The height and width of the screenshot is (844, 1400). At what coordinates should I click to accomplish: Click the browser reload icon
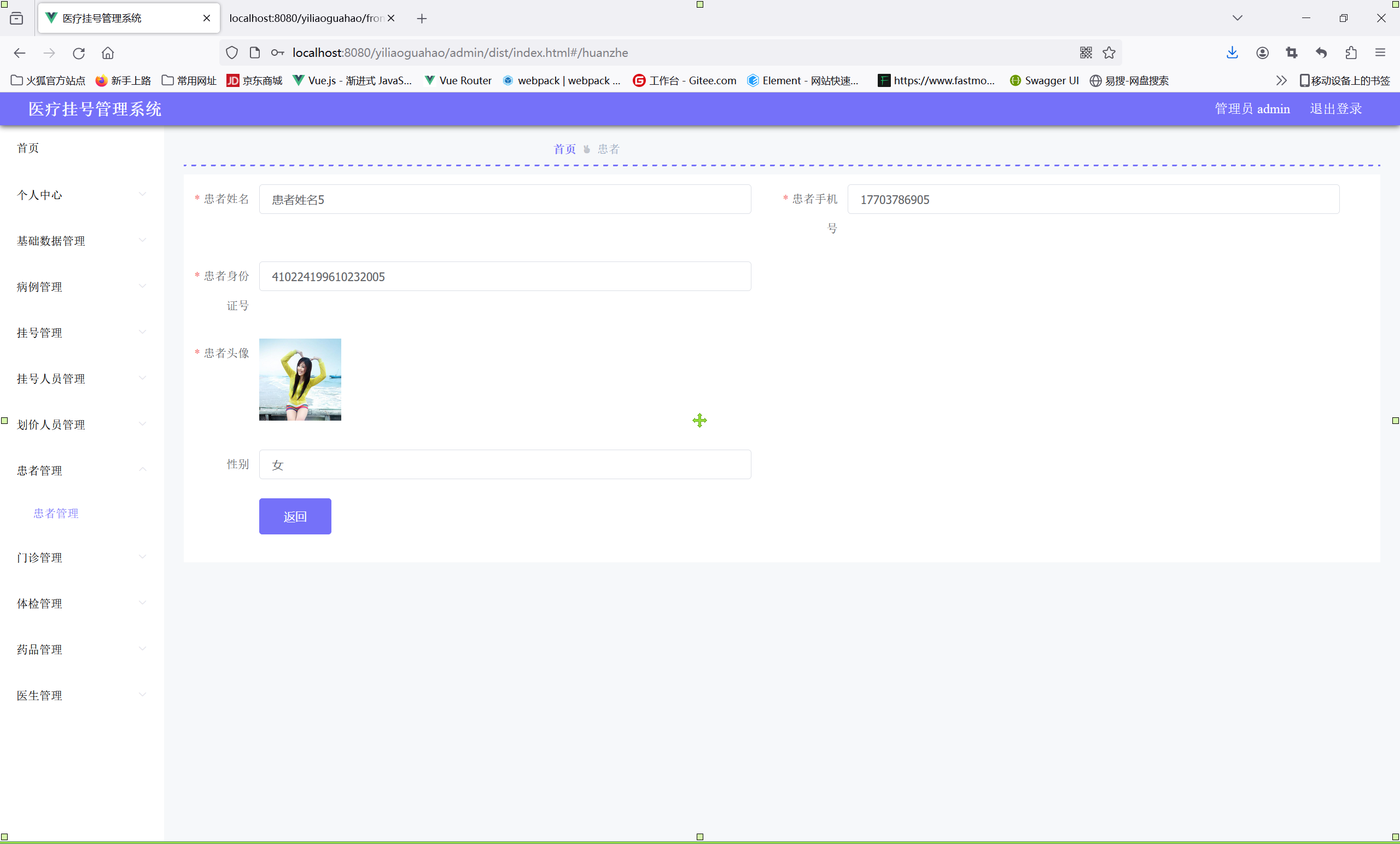[x=78, y=53]
